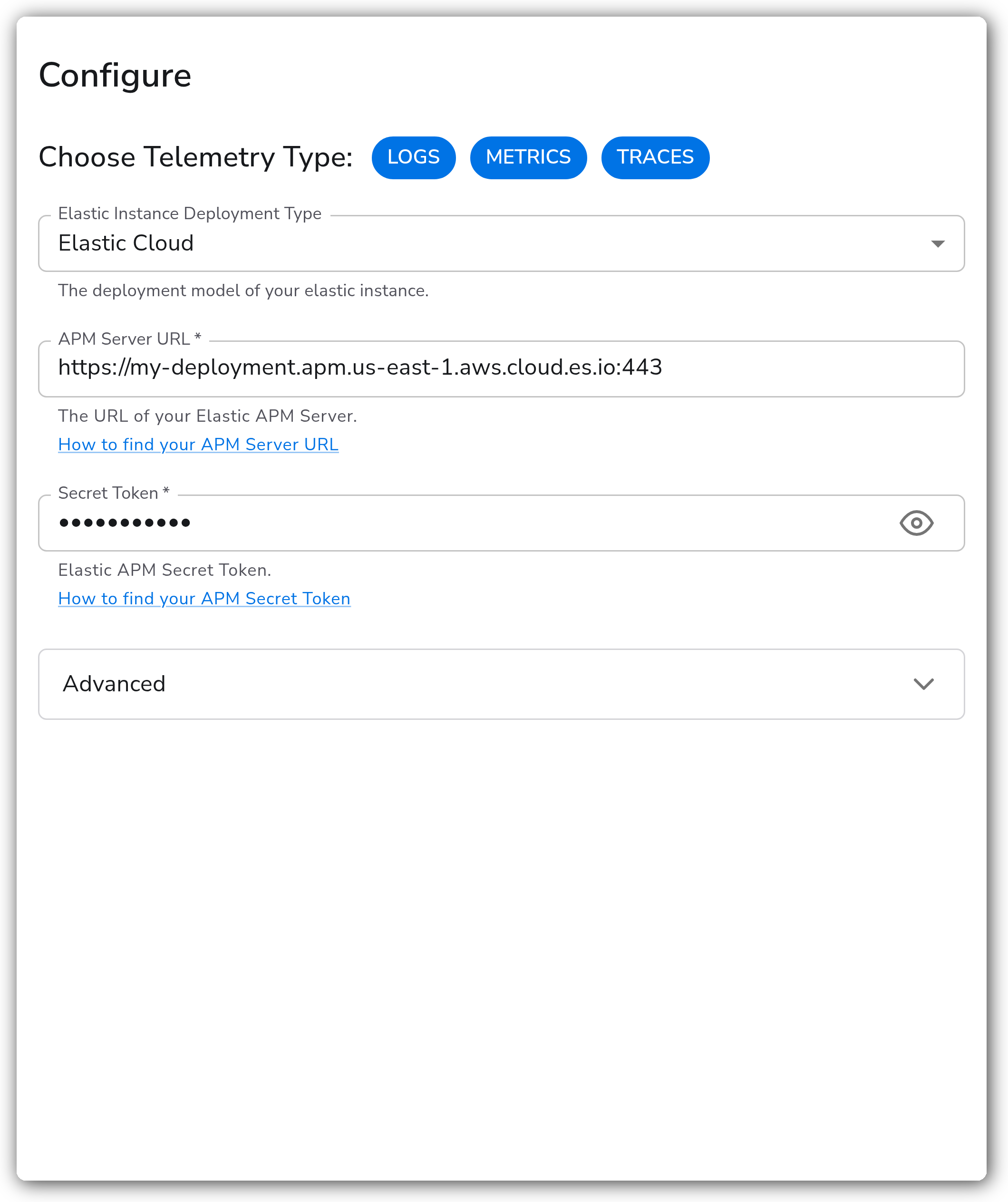Show the secret token with eye icon

[x=916, y=523]
